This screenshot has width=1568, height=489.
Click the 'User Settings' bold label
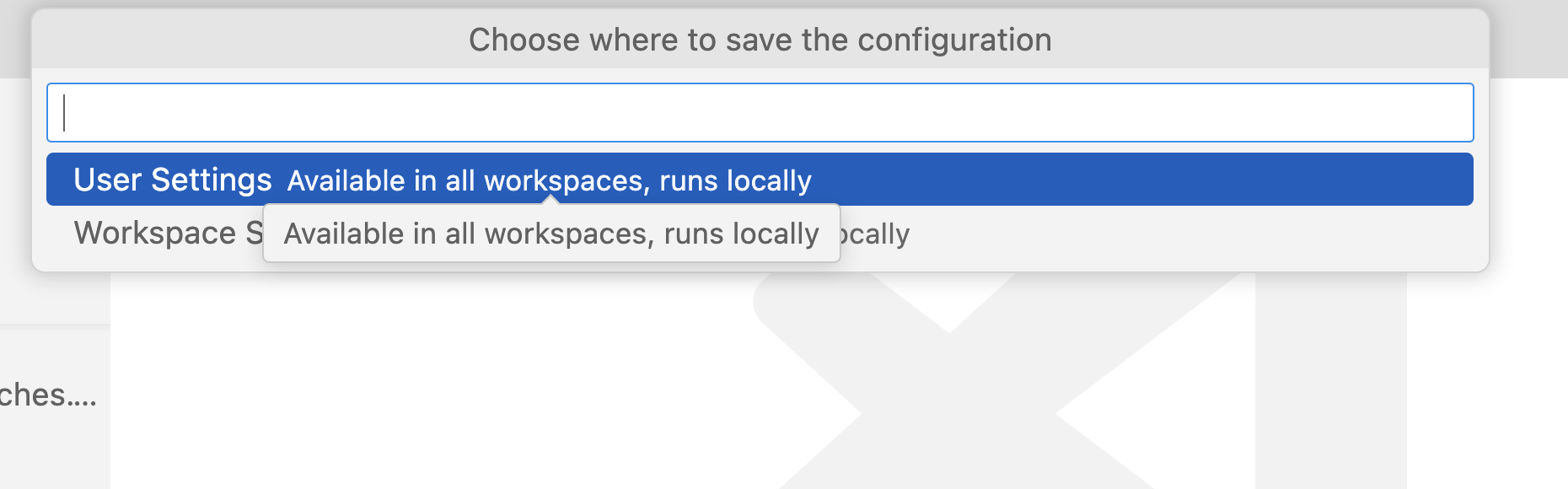[x=173, y=180]
